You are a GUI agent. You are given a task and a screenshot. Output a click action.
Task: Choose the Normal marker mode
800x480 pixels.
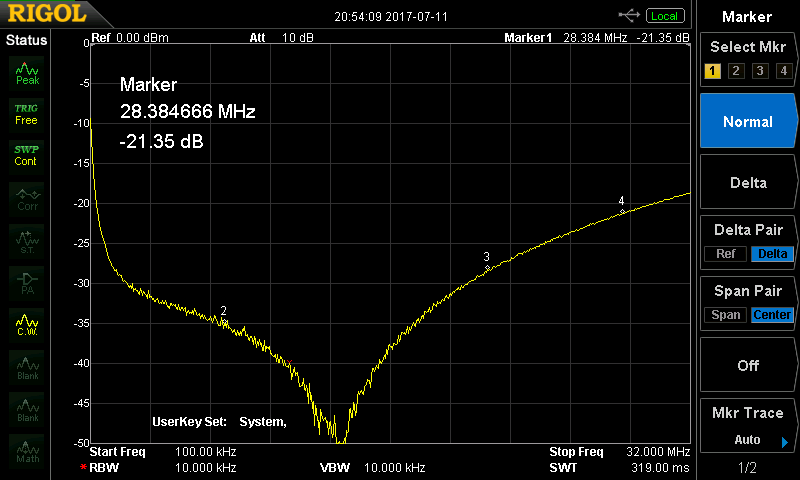pos(747,122)
